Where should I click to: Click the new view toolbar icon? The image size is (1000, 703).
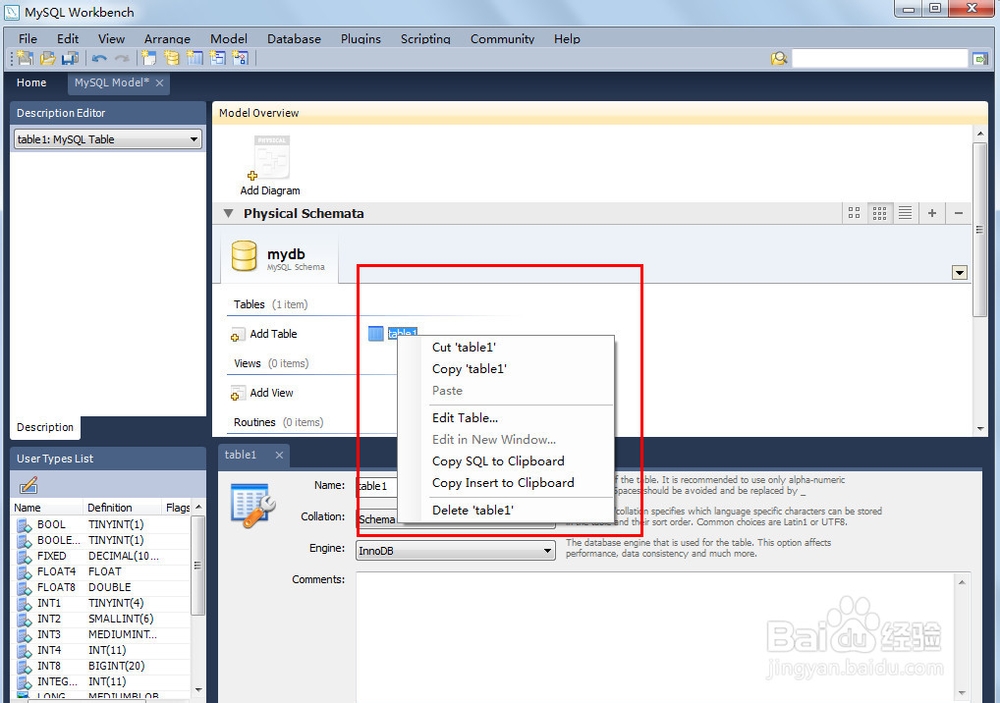[x=217, y=58]
